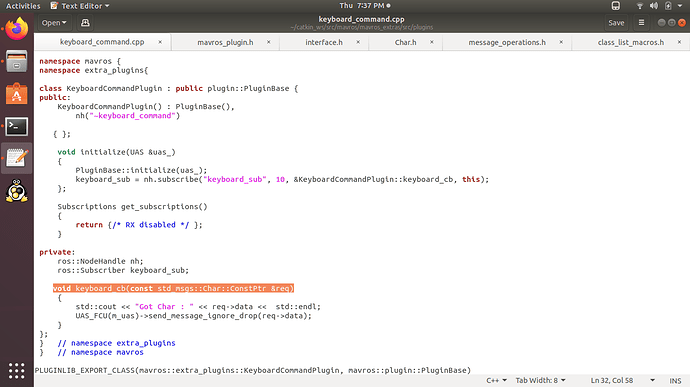Click the top bar indicator app icon

point(616,6)
